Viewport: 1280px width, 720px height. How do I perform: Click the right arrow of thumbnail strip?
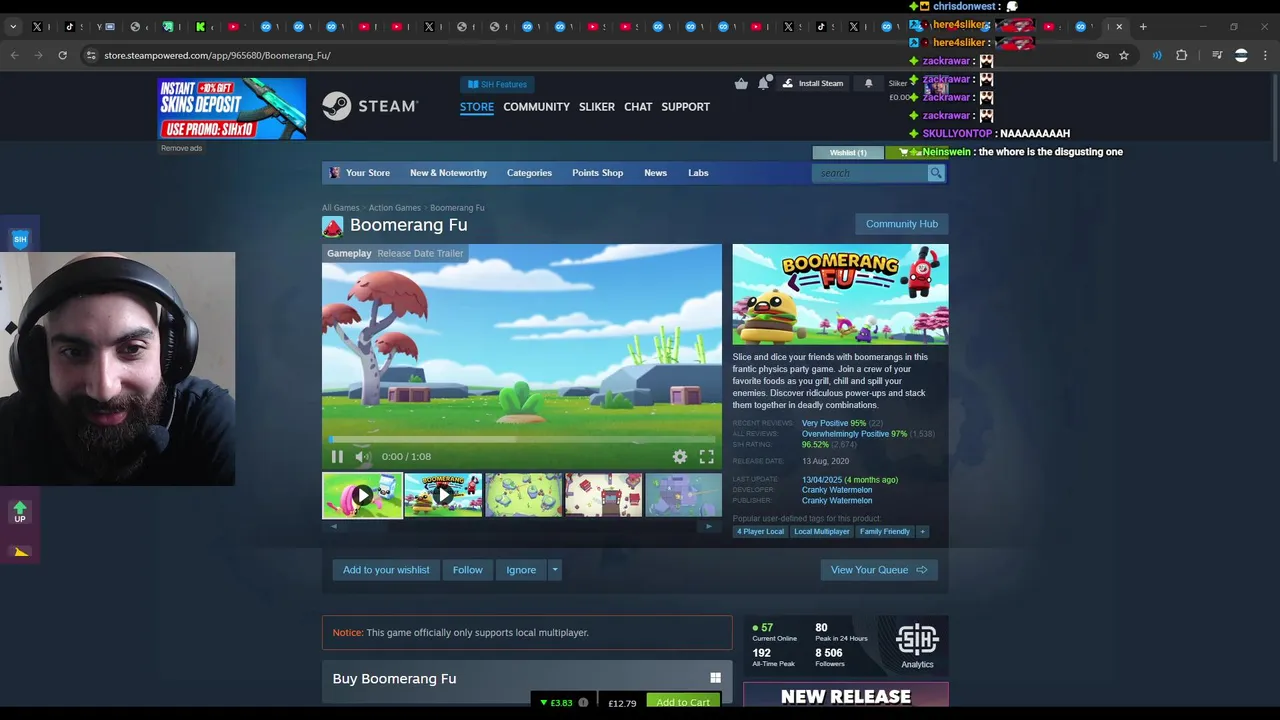pos(709,526)
